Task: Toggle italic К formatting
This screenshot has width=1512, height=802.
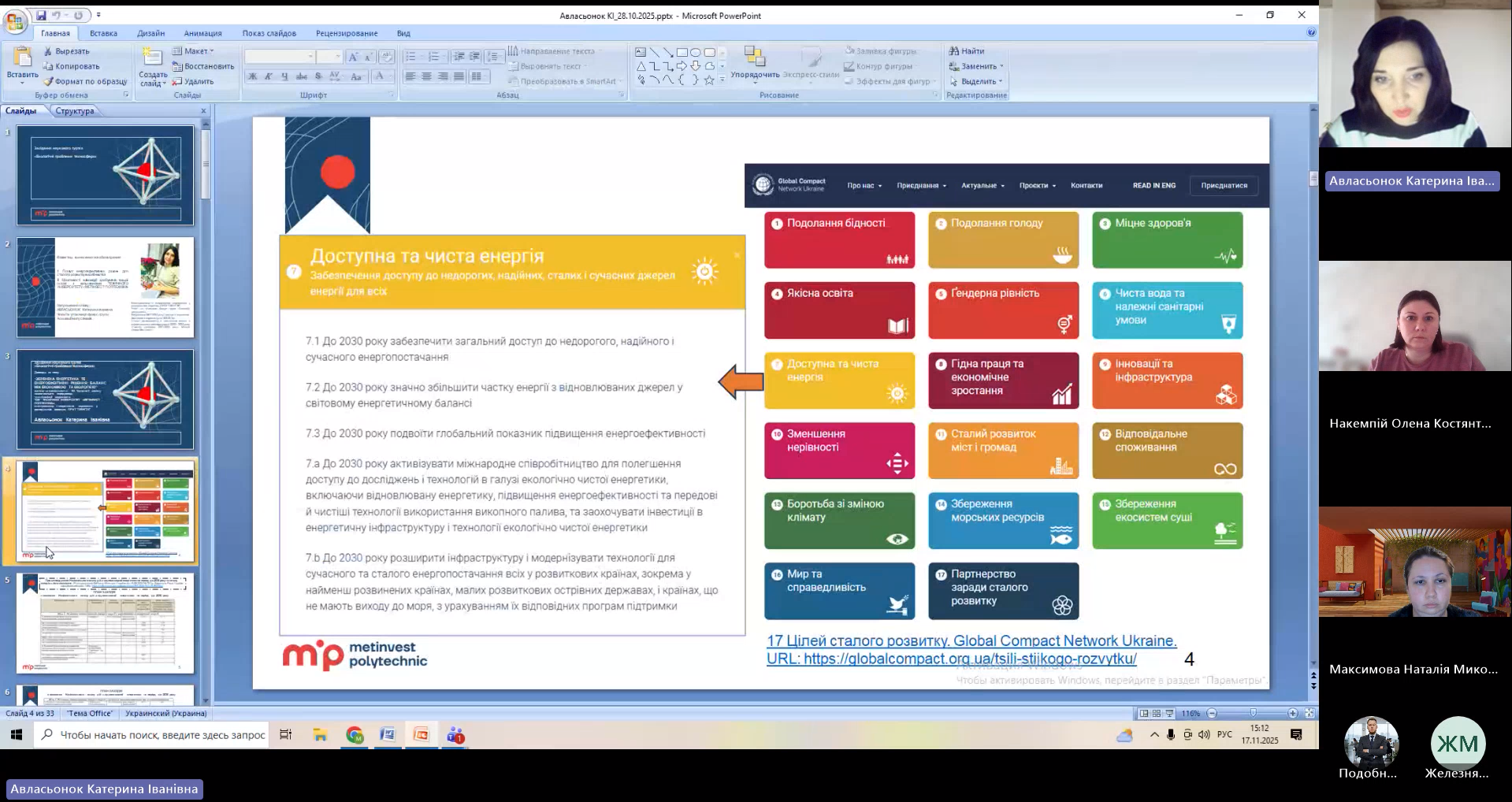Action: tap(269, 76)
